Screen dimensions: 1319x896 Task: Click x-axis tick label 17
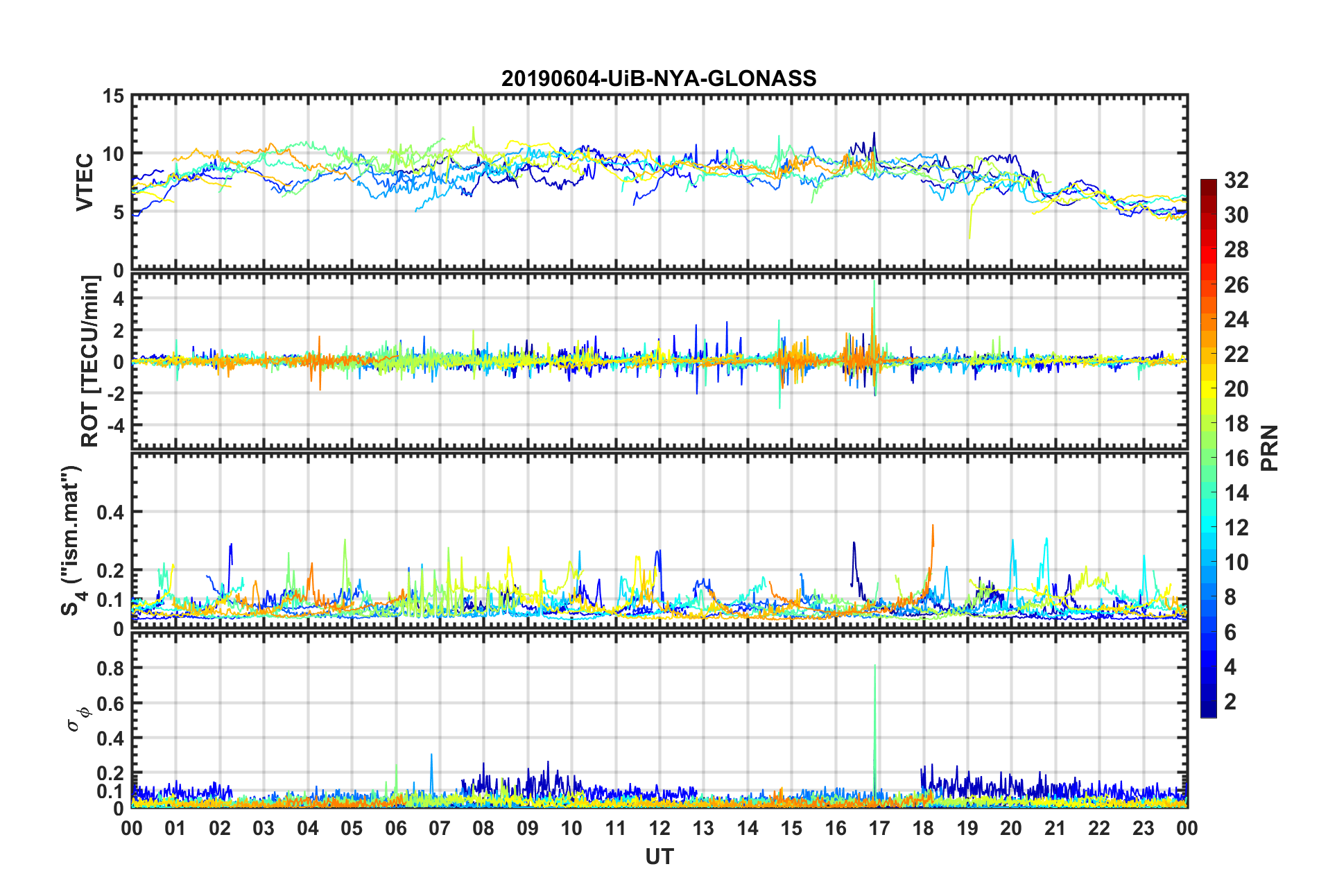(879, 828)
